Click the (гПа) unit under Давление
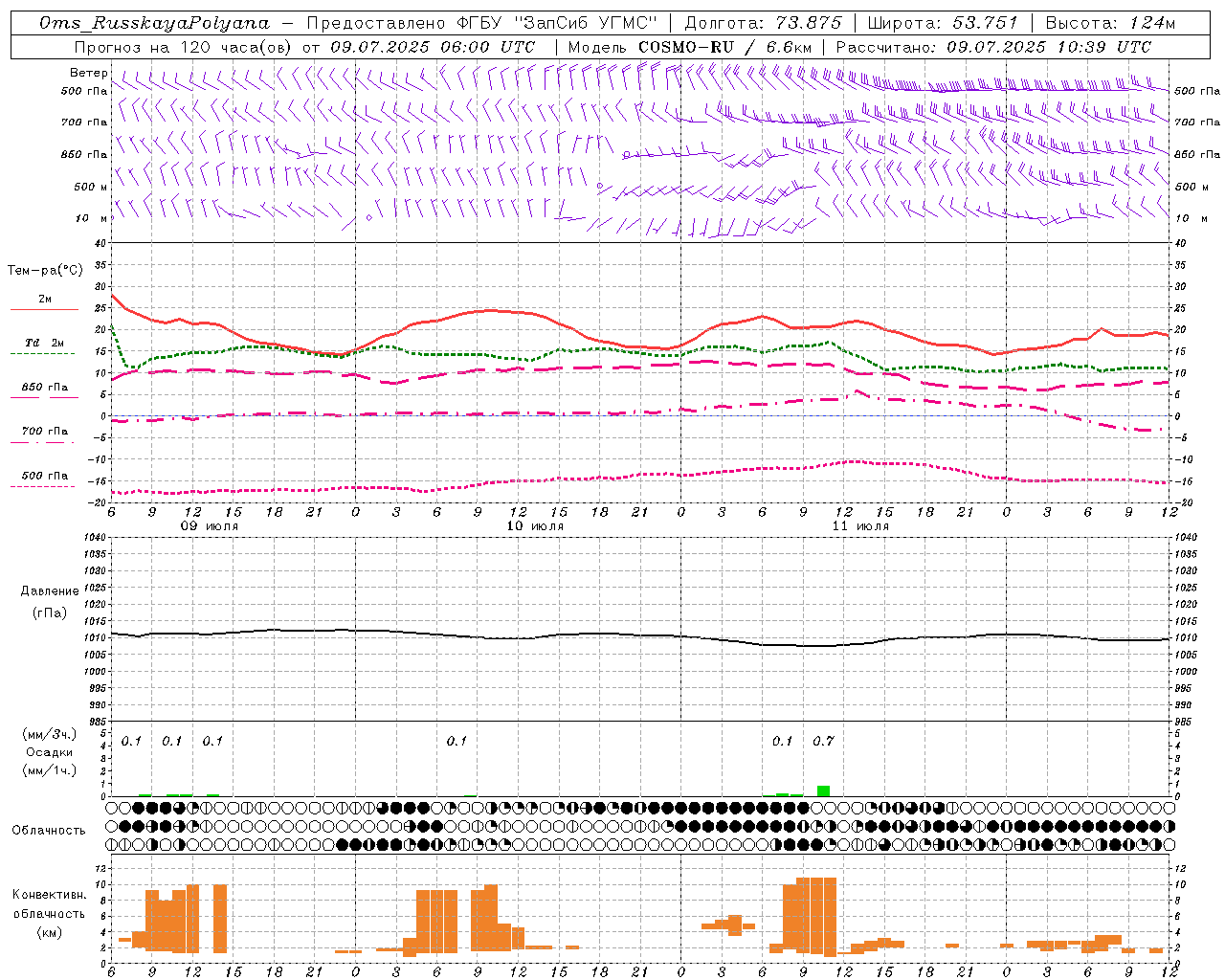 [x=50, y=612]
